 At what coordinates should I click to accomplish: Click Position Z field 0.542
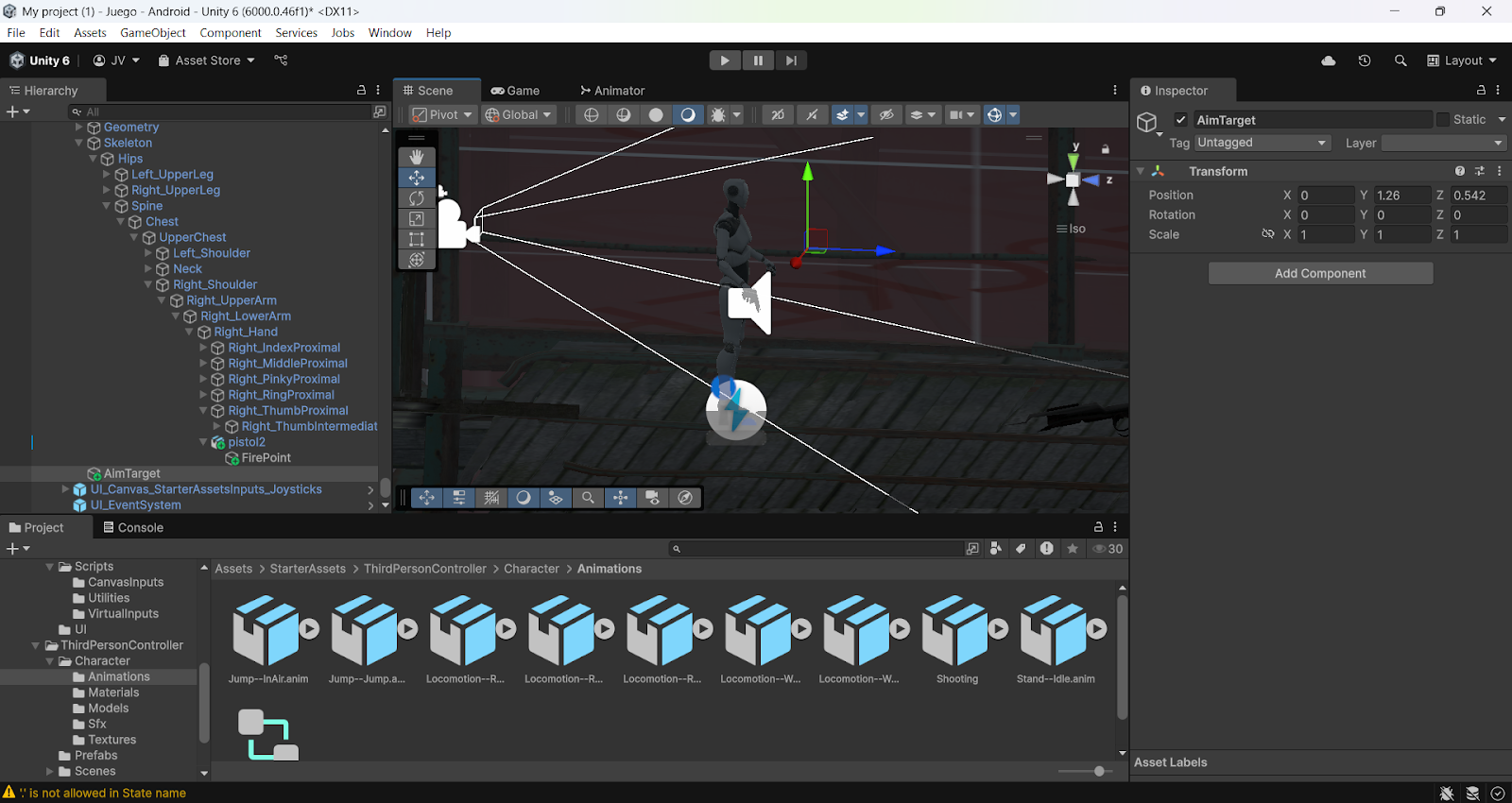1478,196
